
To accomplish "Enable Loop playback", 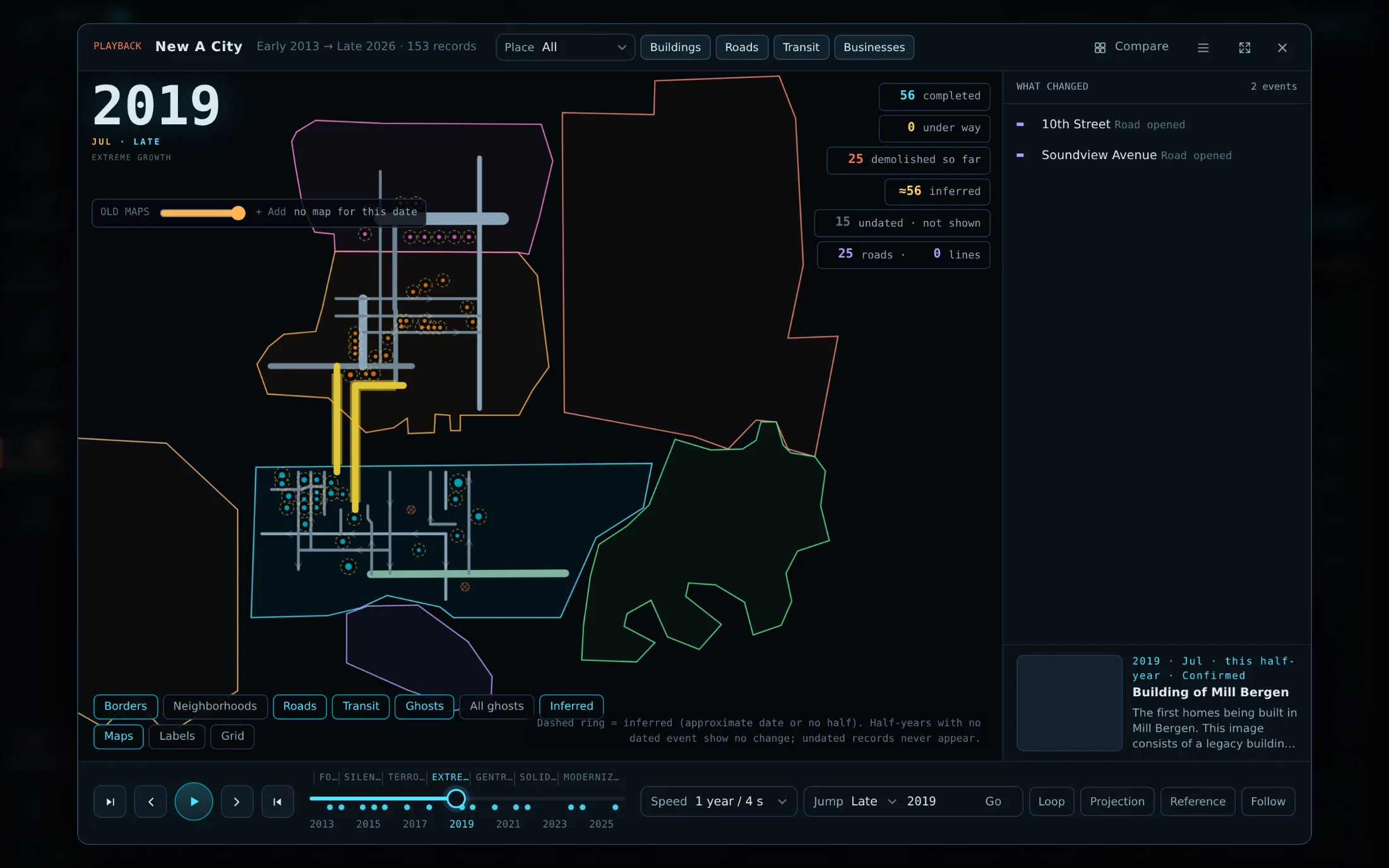I will [1051, 801].
